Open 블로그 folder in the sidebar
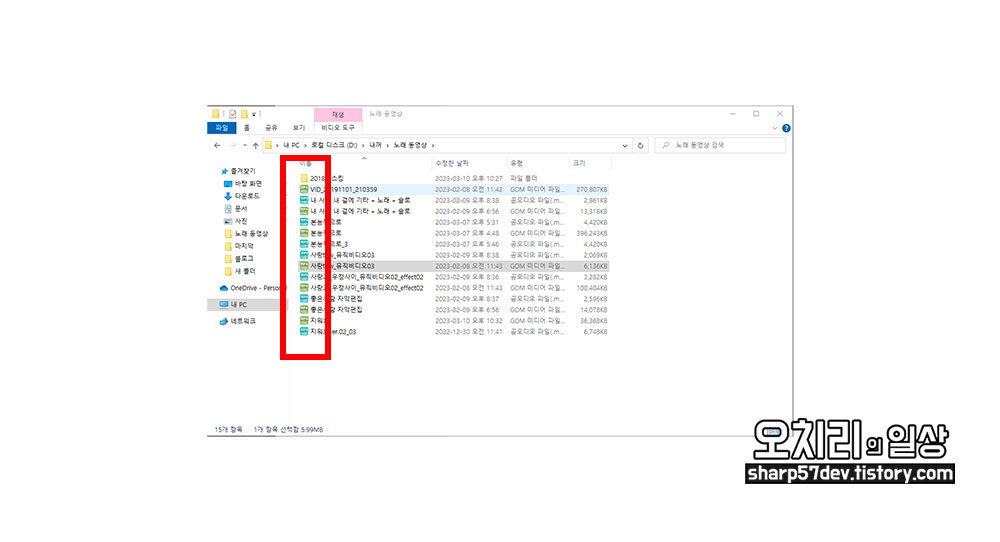This screenshot has height=542, width=1000. coord(244,259)
